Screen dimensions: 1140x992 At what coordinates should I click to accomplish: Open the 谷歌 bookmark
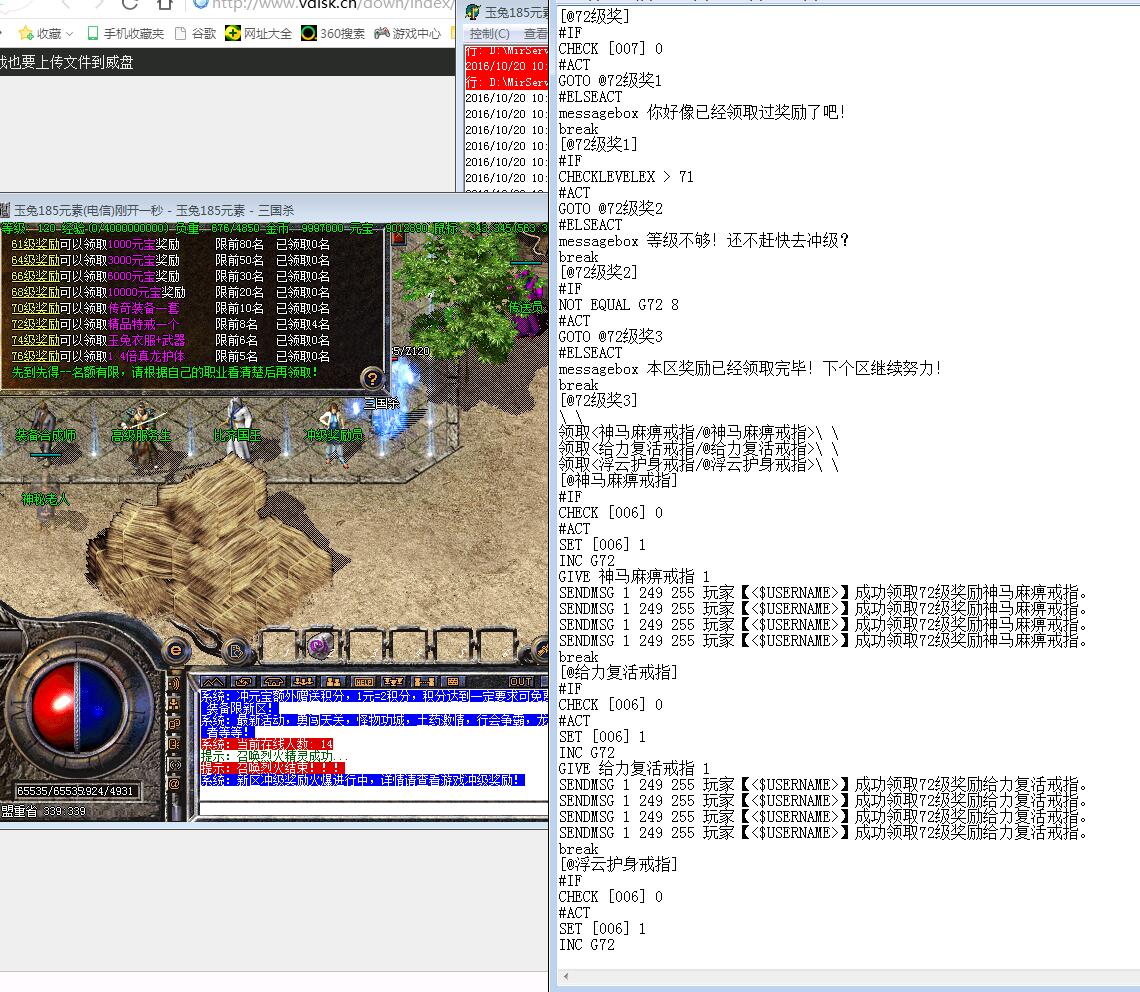pyautogui.click(x=196, y=33)
